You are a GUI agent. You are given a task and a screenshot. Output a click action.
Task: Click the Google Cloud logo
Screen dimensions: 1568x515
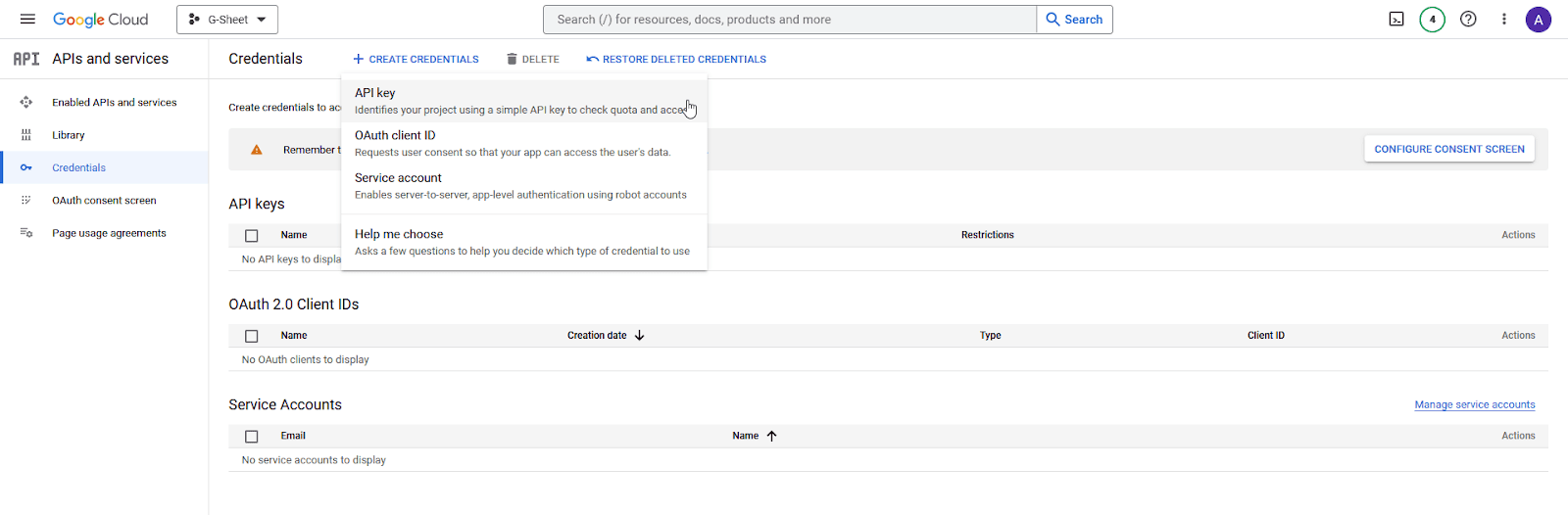pos(101,20)
